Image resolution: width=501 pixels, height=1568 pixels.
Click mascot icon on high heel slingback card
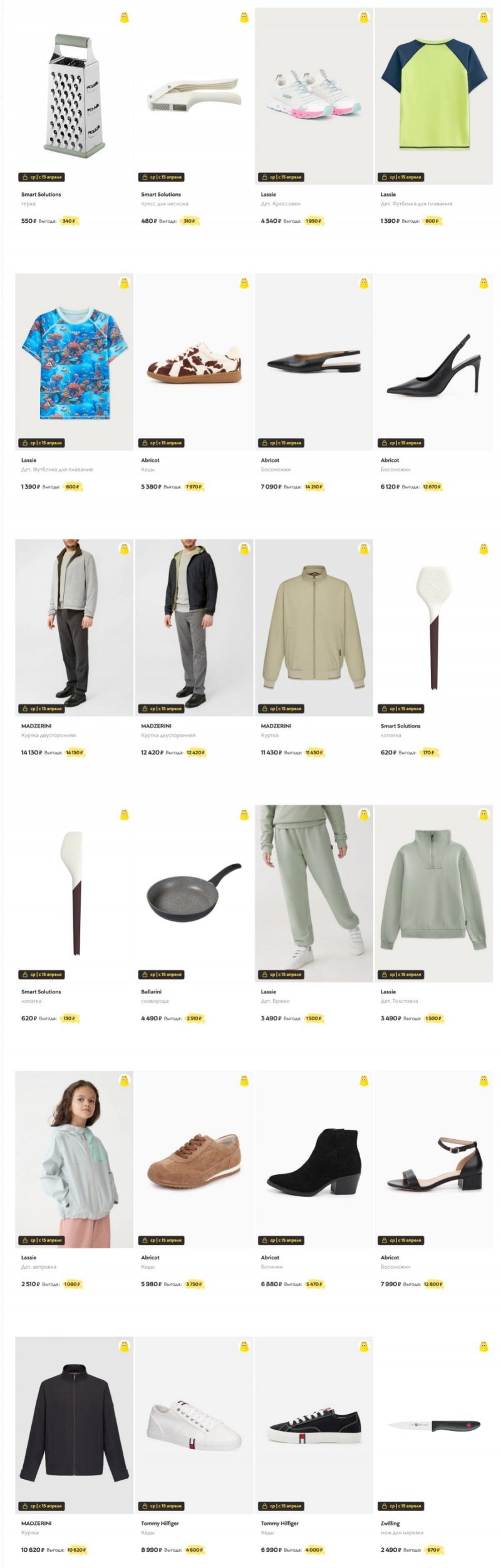(x=483, y=283)
